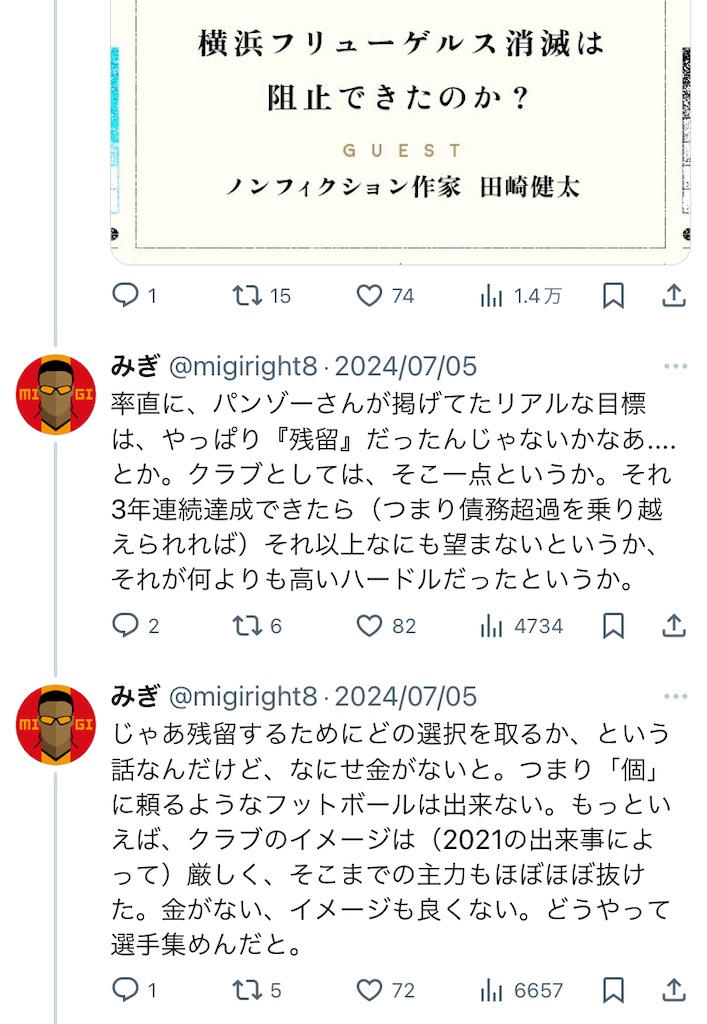
Task: Bookmark the tweet with 6657 views
Action: [x=614, y=992]
